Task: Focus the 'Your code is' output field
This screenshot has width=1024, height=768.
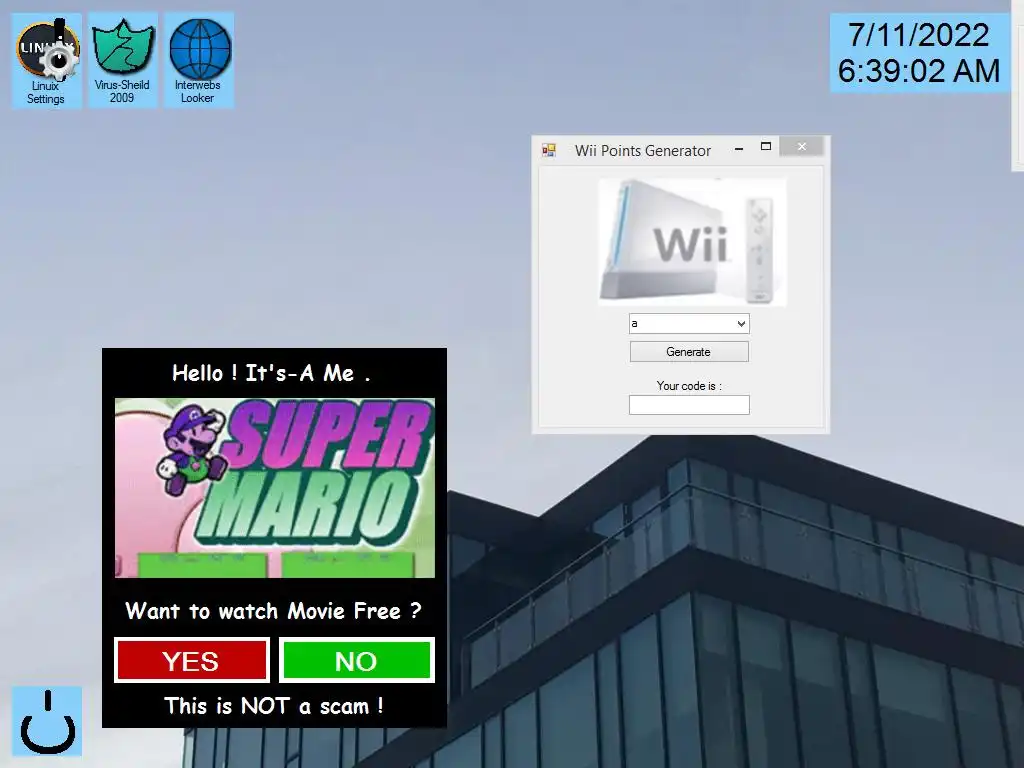Action: tap(689, 405)
